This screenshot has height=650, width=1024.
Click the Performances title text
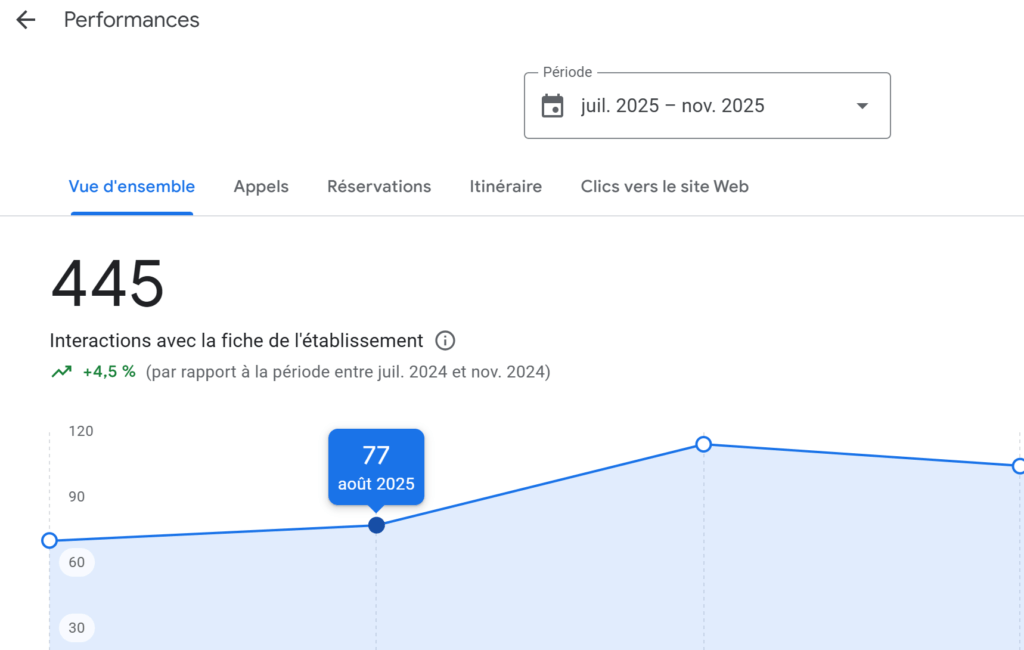[x=131, y=19]
